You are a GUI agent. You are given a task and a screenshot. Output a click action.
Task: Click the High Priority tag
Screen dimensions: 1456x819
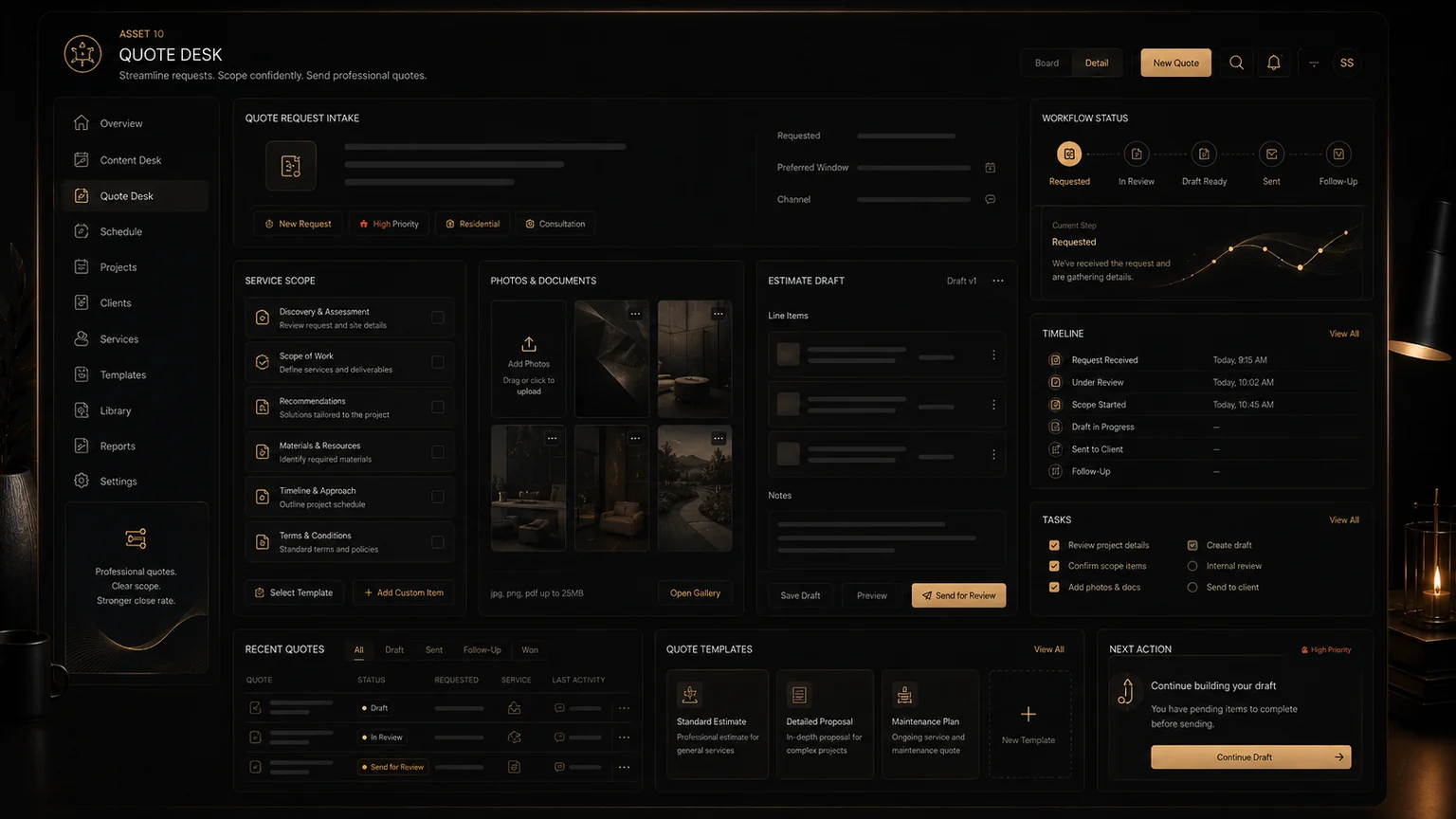[x=389, y=224]
